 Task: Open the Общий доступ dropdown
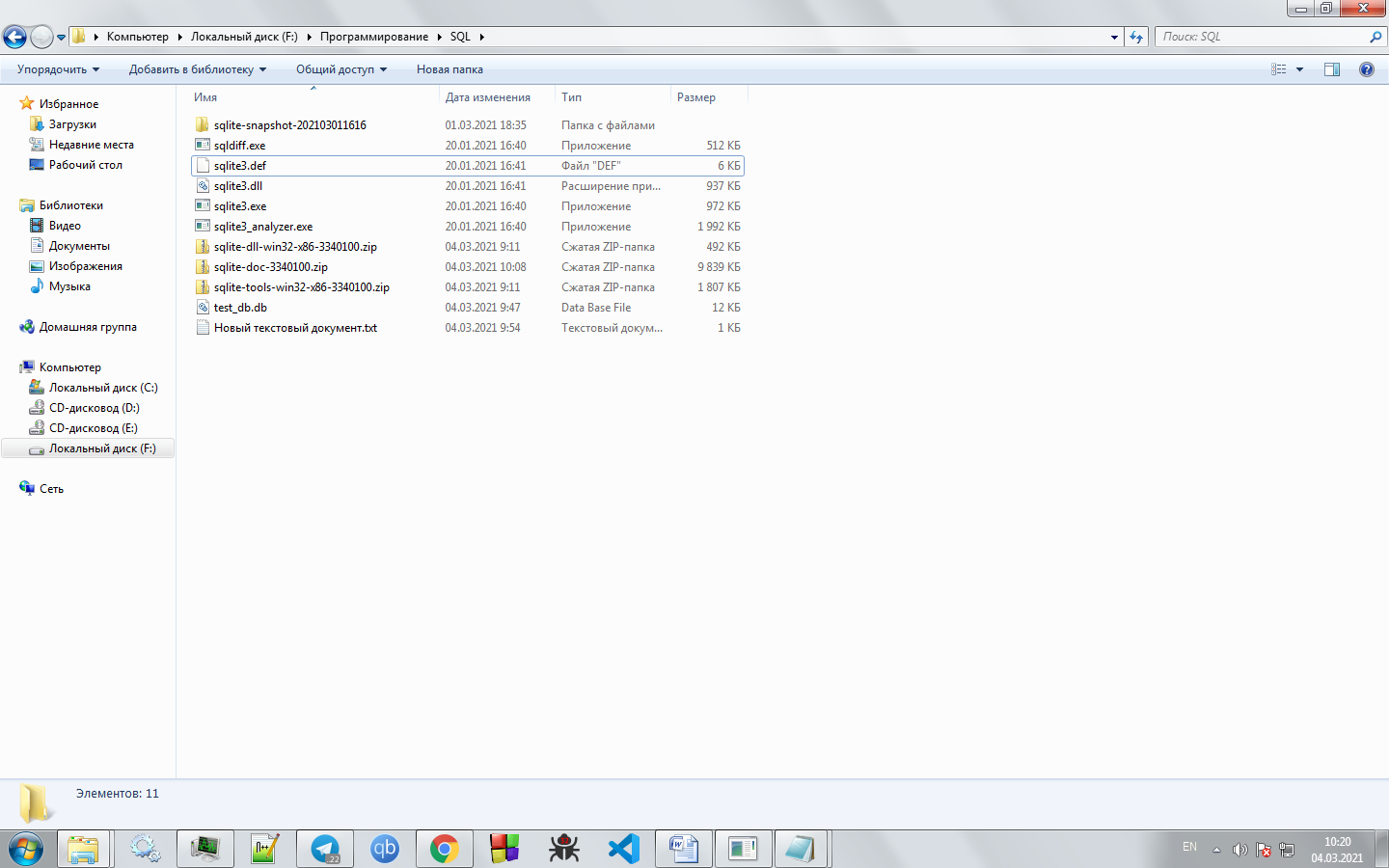(x=341, y=69)
